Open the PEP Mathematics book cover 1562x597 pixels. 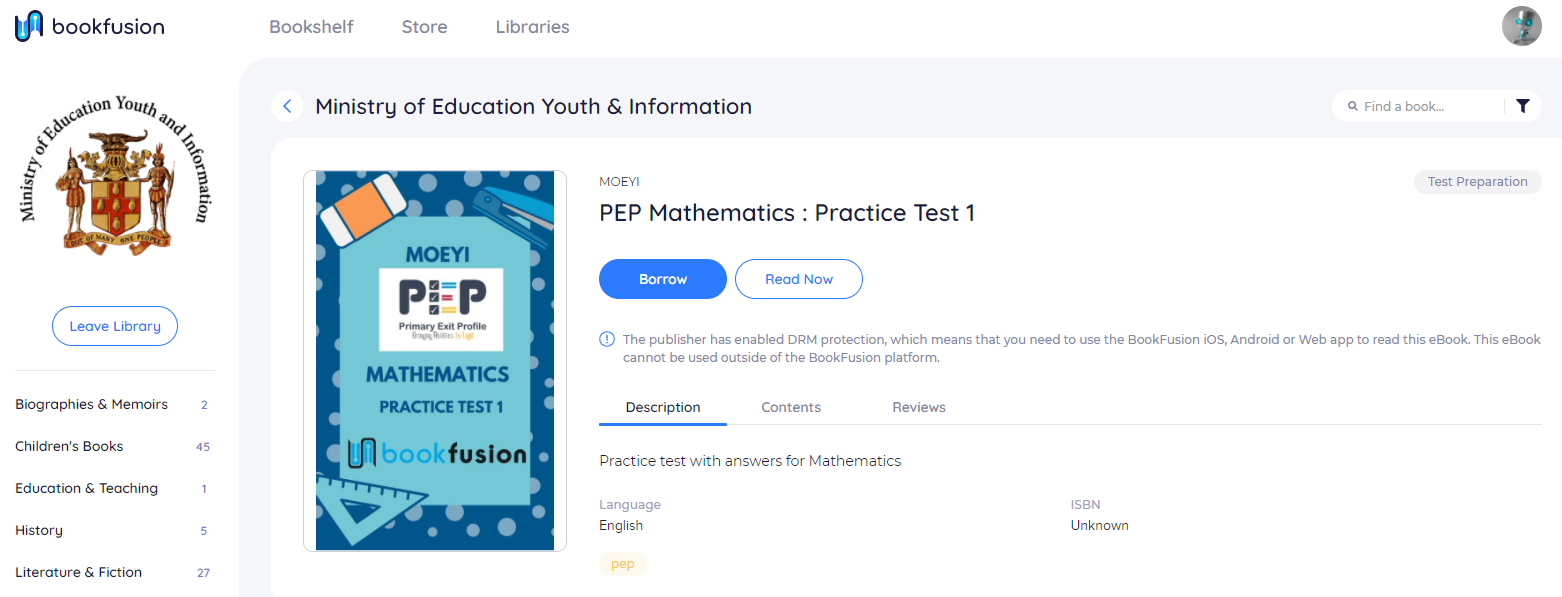point(435,361)
